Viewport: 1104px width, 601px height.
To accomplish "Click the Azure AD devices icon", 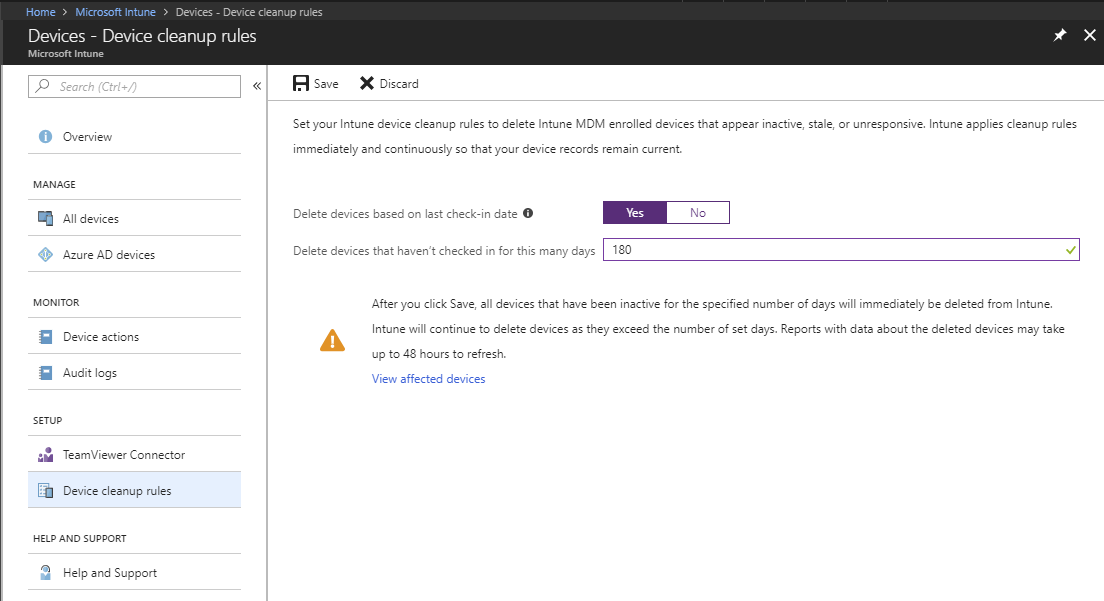I will point(45,255).
